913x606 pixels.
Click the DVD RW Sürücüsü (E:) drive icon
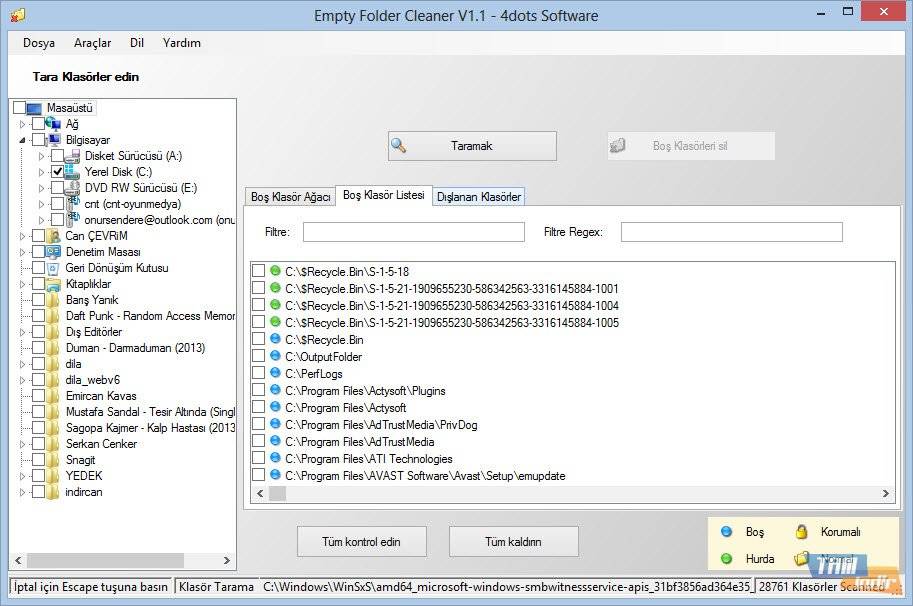pyautogui.click(x=73, y=188)
